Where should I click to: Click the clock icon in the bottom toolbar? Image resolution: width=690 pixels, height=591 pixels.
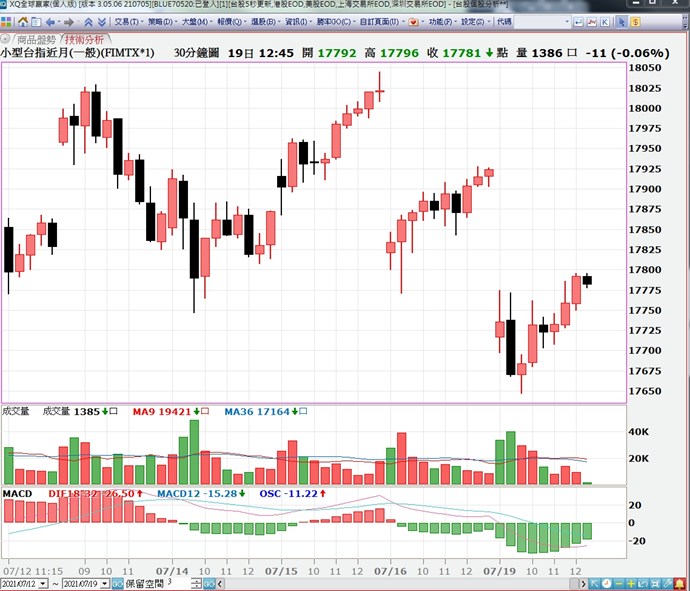click(606, 584)
